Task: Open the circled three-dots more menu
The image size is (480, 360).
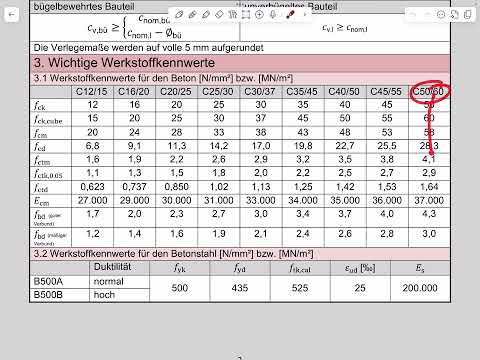Action: coord(441,15)
